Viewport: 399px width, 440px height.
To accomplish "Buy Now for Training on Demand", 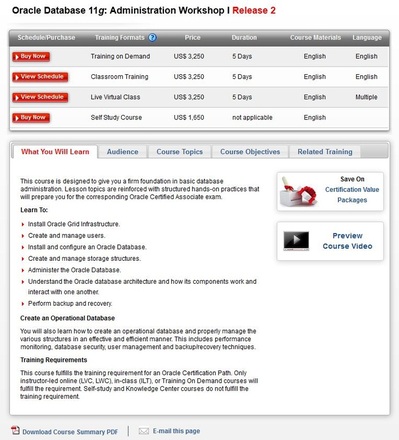I will (x=31, y=57).
